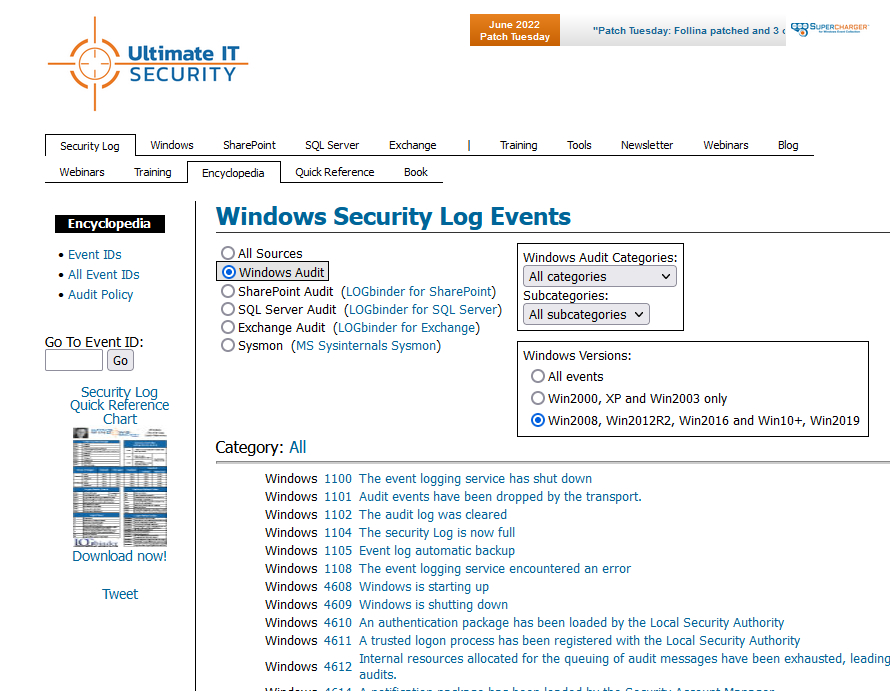
Task: Select the Windows Audit radio button
Action: pos(229,272)
